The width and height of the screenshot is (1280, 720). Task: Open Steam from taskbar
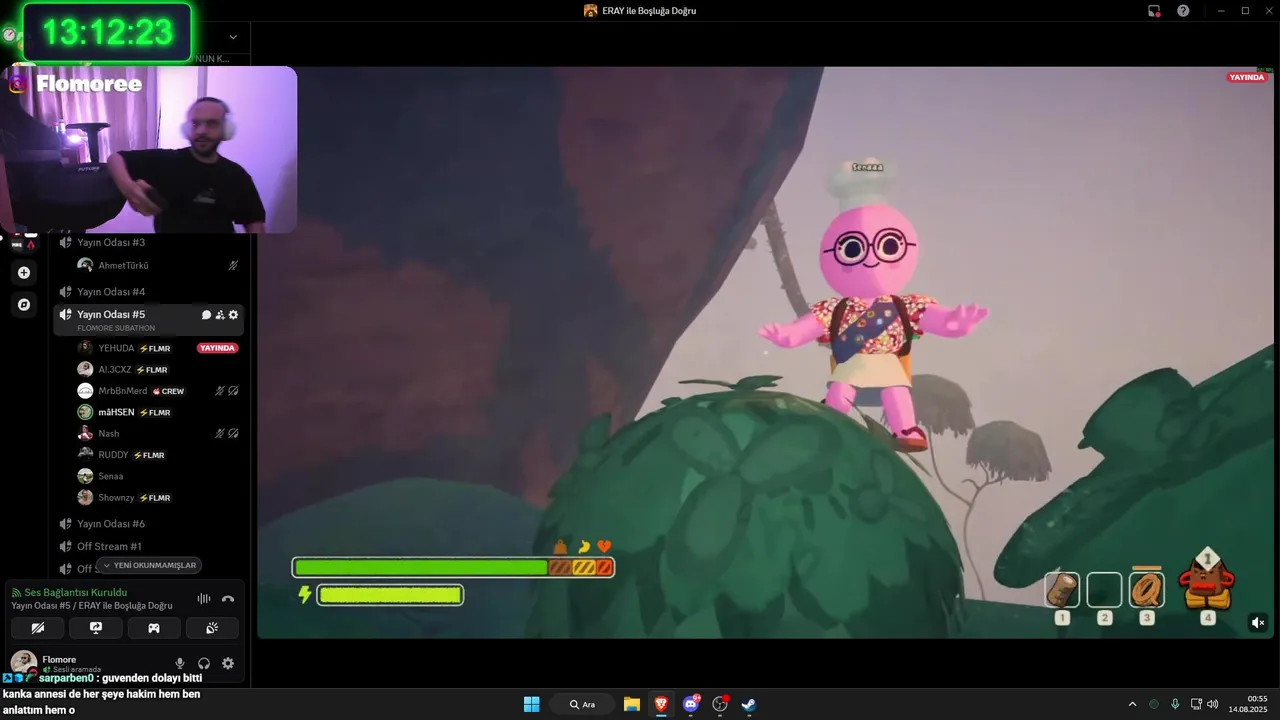point(749,704)
